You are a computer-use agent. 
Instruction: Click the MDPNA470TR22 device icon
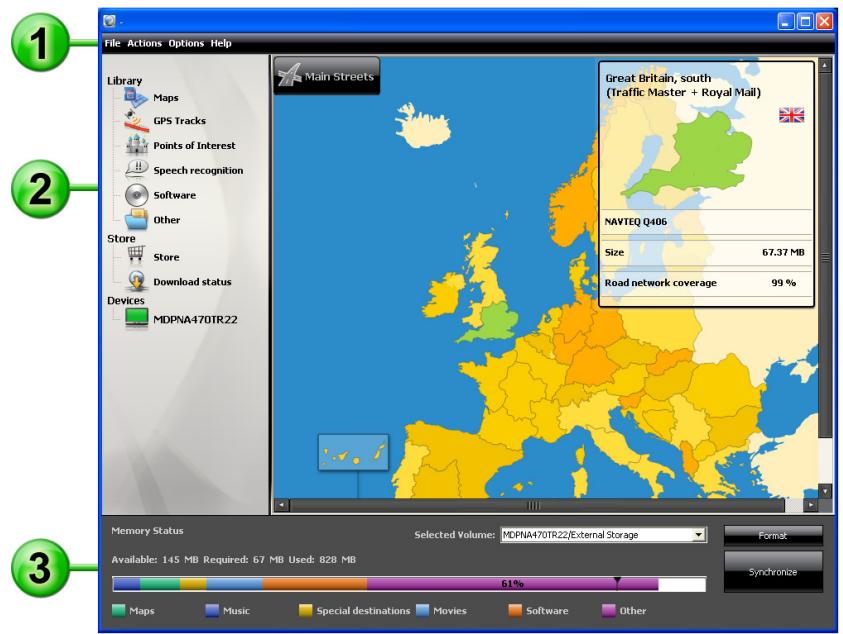[137, 318]
